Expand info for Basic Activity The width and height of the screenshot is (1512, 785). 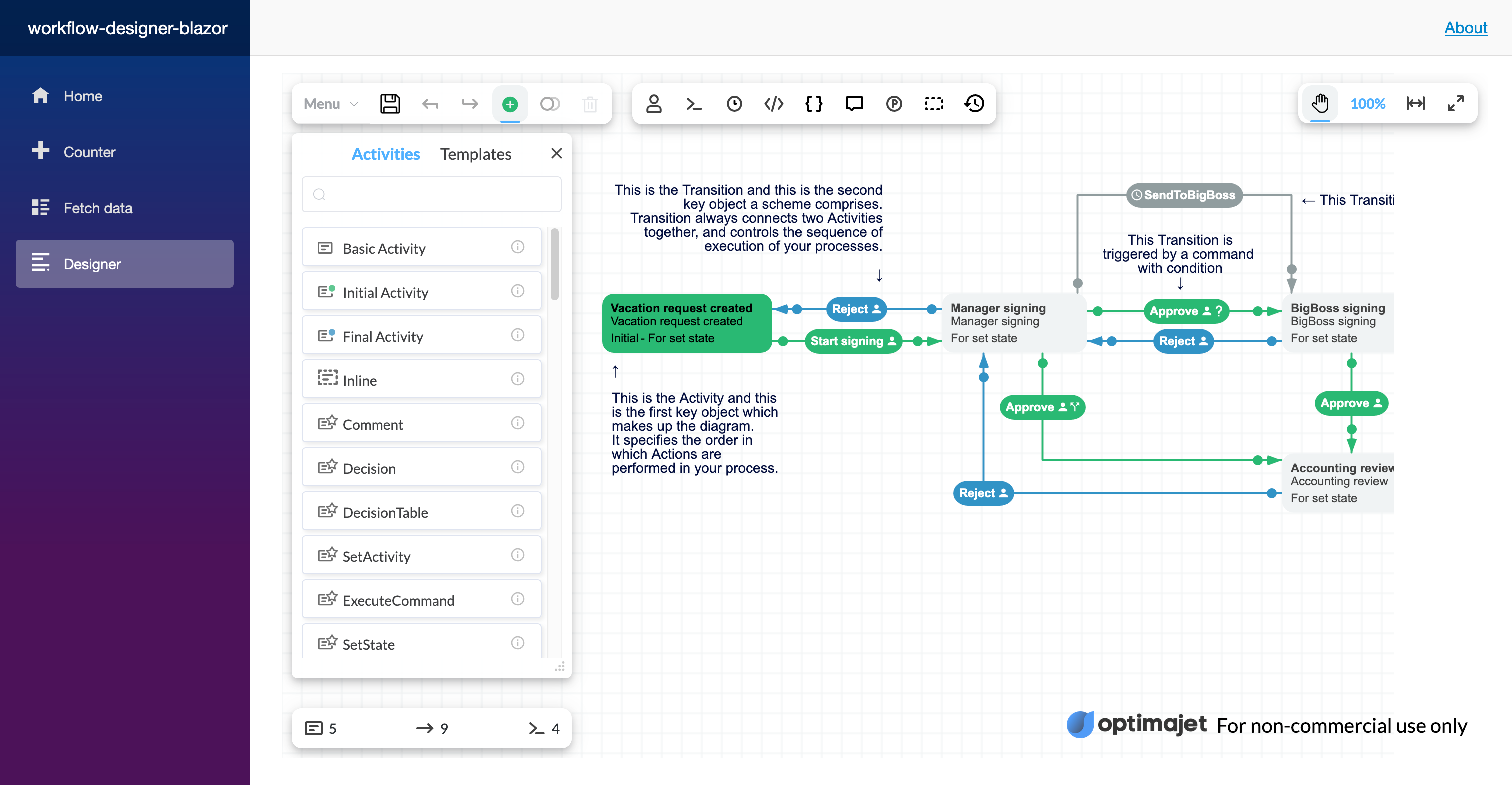pyautogui.click(x=517, y=247)
